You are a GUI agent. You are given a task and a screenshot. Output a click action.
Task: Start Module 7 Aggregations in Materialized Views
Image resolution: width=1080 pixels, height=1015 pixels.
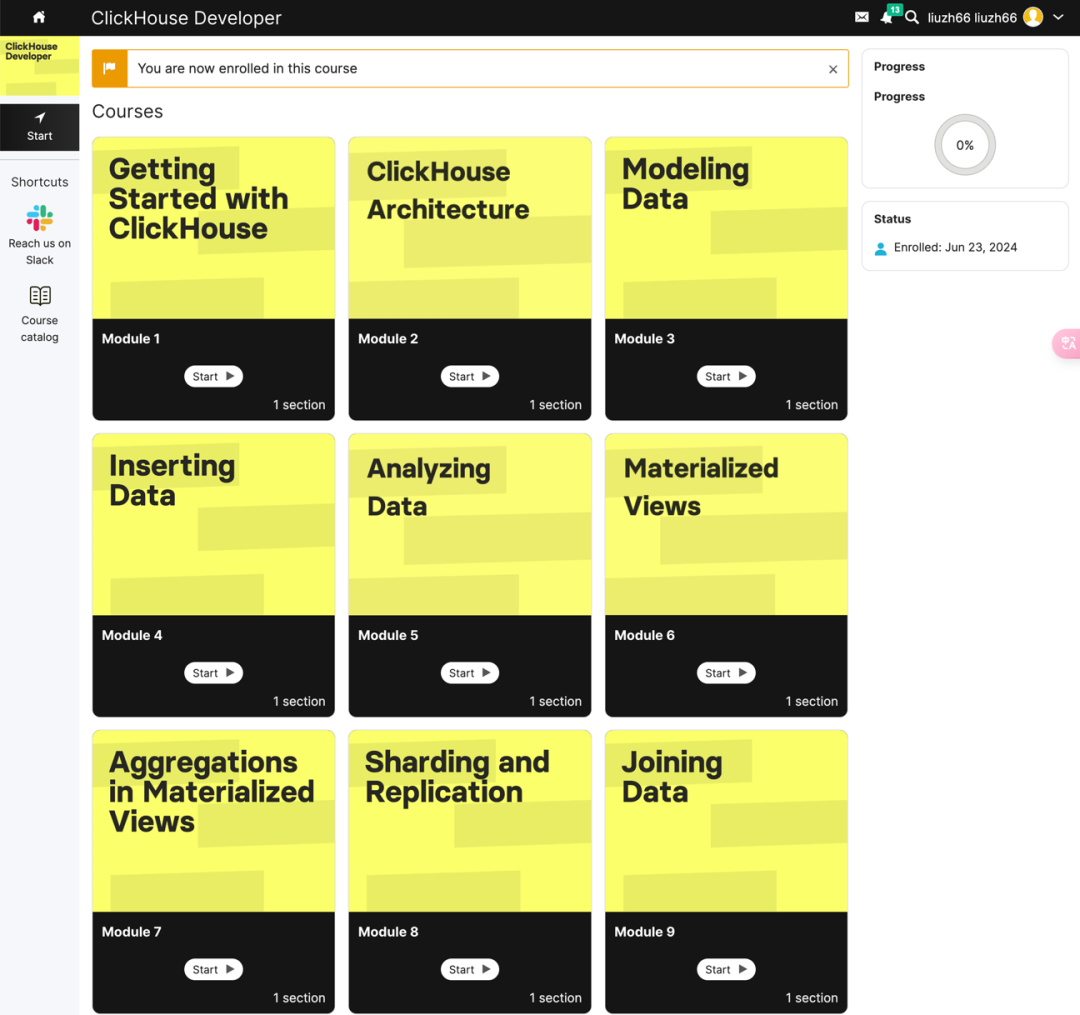click(214, 970)
